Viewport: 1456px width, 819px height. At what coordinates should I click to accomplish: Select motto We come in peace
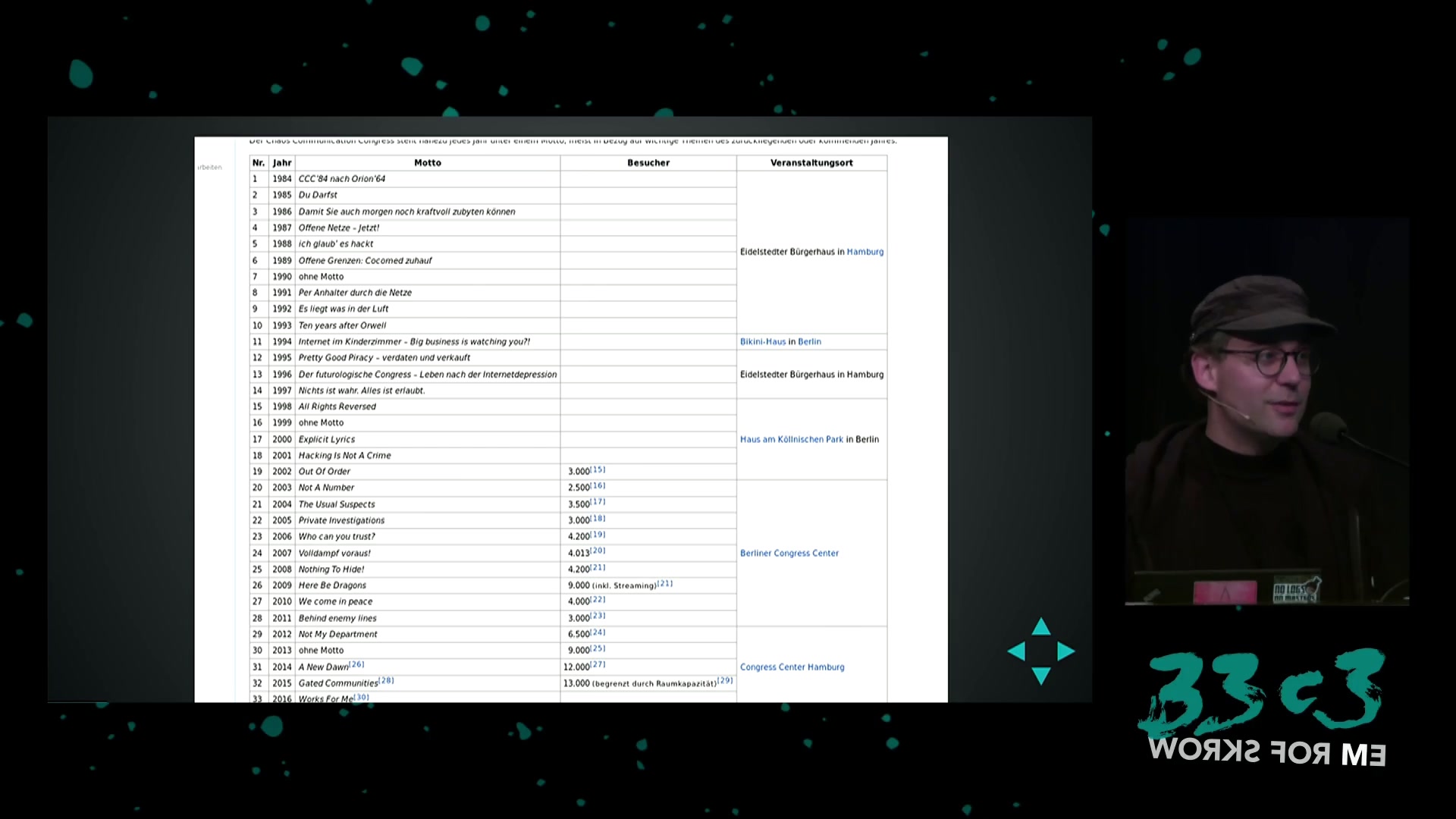tap(335, 601)
